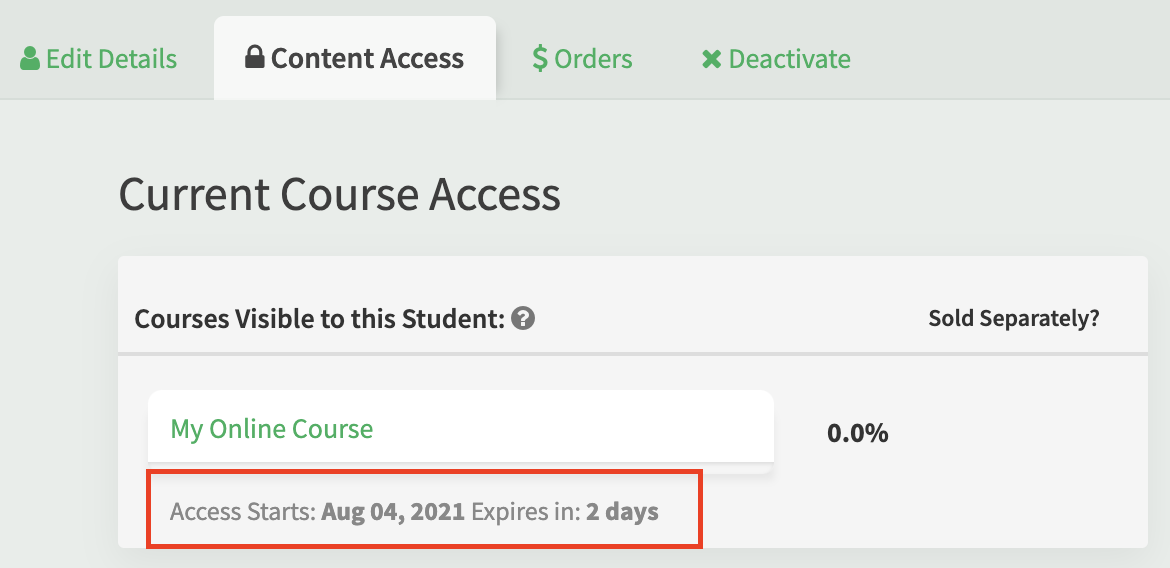The image size is (1170, 568).
Task: Click the Aug 04, 2021 start date
Action: [x=393, y=512]
